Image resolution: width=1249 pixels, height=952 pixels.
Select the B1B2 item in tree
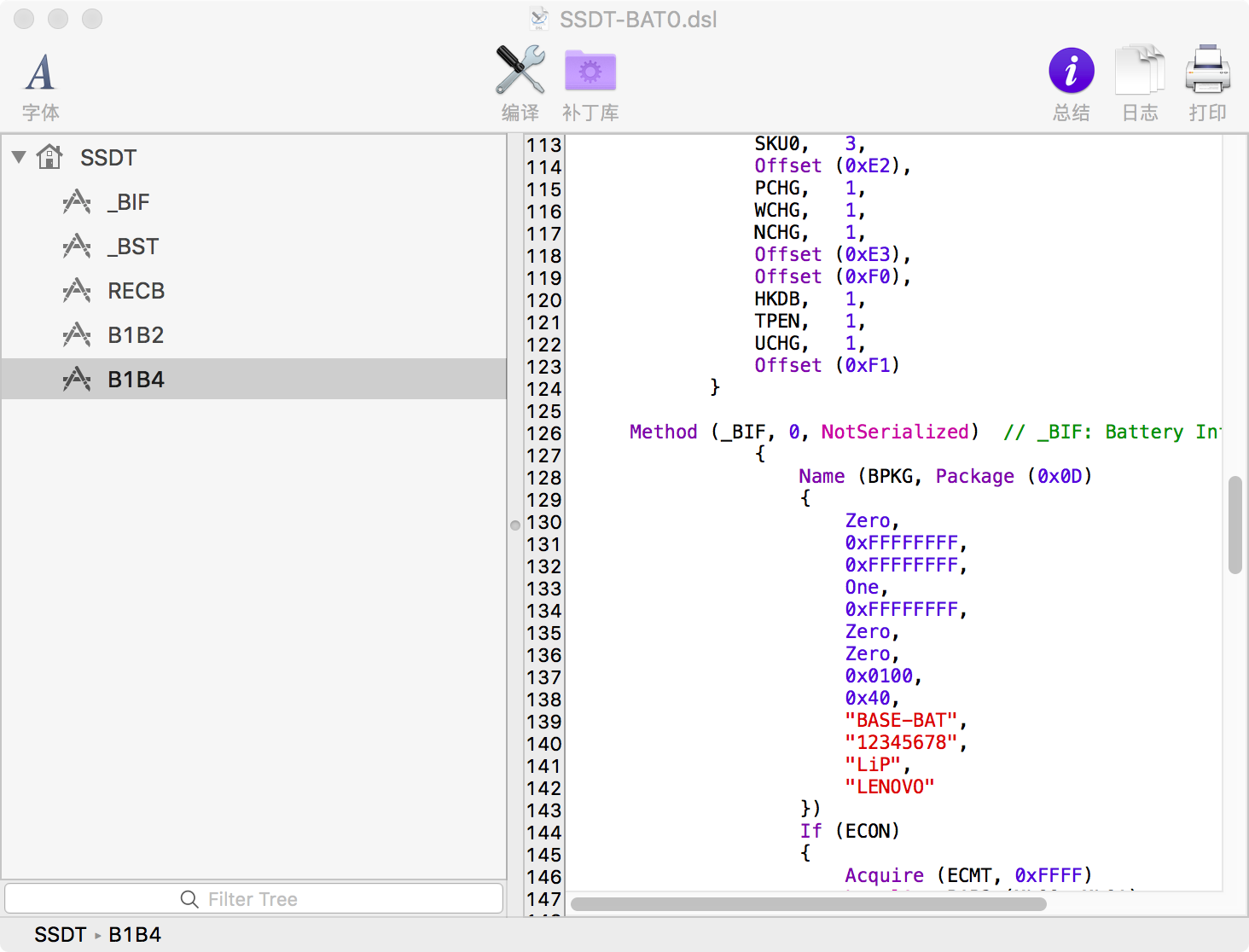click(136, 335)
